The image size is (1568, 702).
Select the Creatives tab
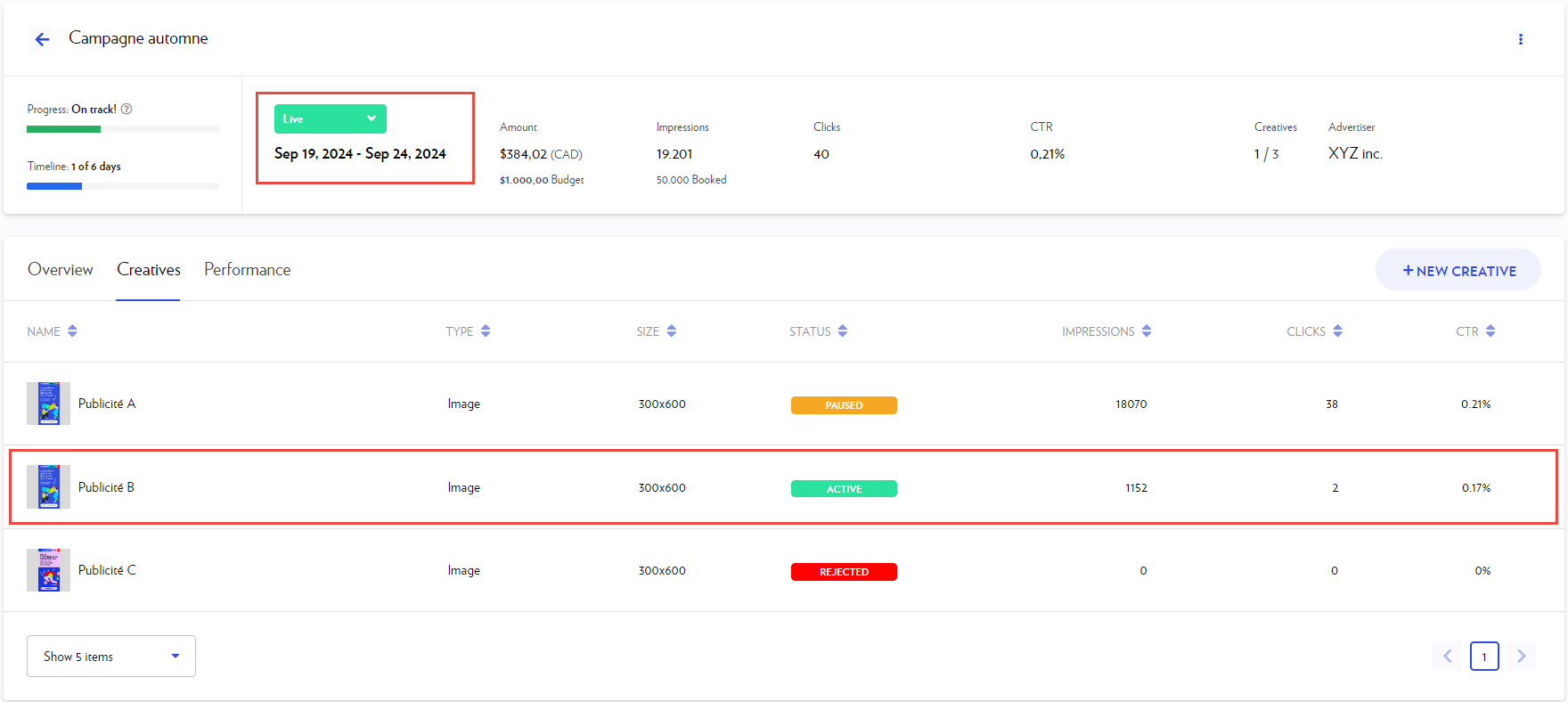[149, 270]
